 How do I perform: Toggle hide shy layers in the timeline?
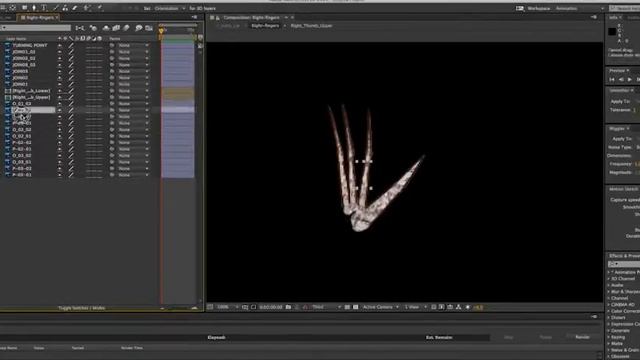click(x=106, y=28)
